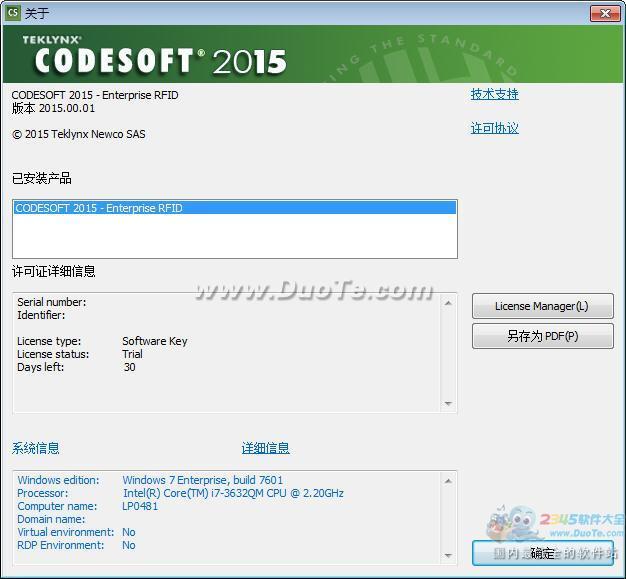Click the 版本 2015.00.01 version text

tap(53, 108)
